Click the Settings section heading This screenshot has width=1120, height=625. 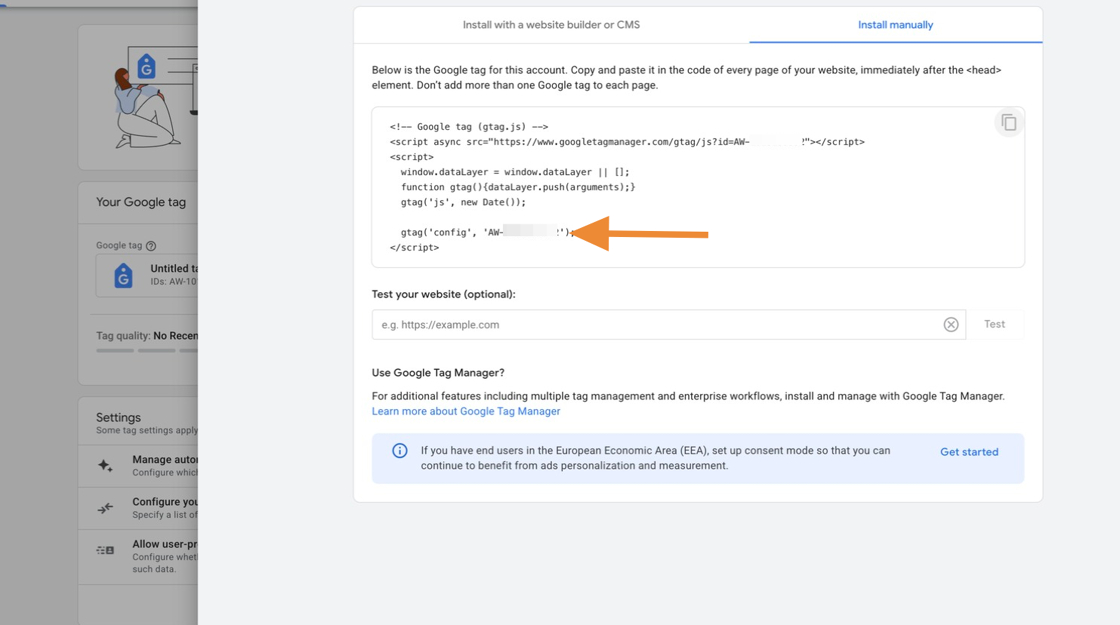[x=118, y=417]
